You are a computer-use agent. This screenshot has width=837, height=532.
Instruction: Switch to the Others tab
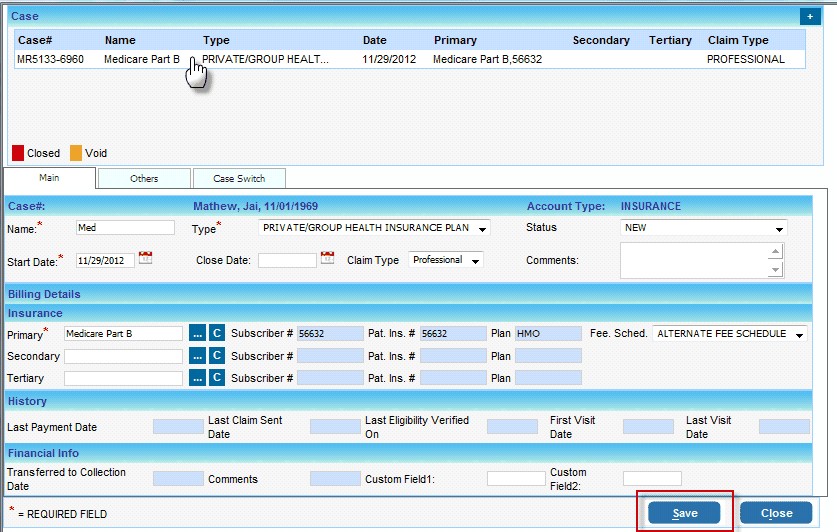(x=144, y=178)
